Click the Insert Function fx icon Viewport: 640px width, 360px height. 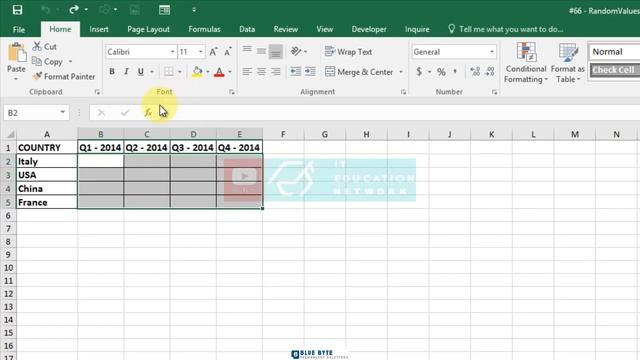click(x=148, y=113)
